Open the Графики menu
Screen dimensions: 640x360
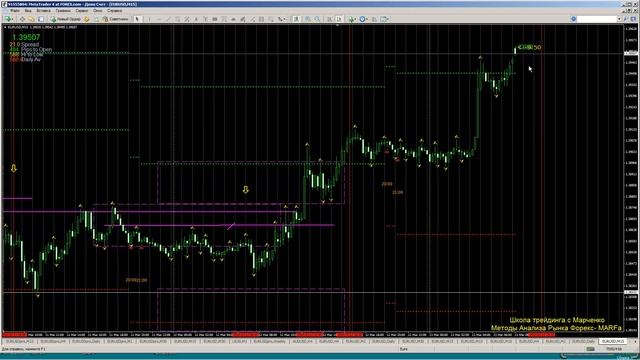[63, 11]
